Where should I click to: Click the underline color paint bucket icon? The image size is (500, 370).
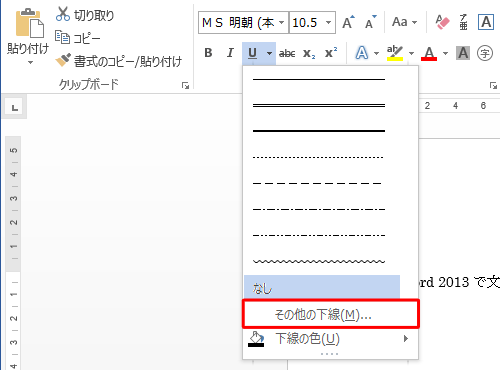[x=256, y=339]
